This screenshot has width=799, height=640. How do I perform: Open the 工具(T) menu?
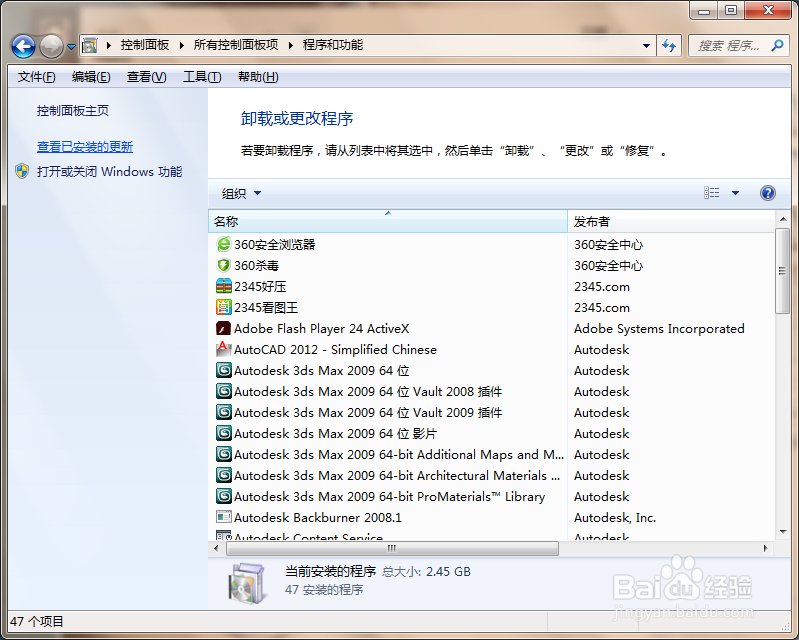(202, 77)
